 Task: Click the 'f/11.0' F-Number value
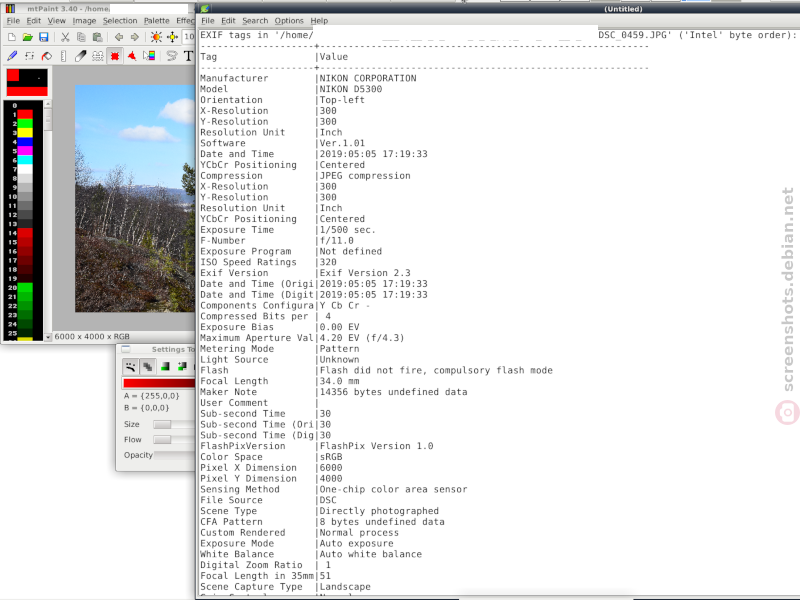(x=336, y=241)
